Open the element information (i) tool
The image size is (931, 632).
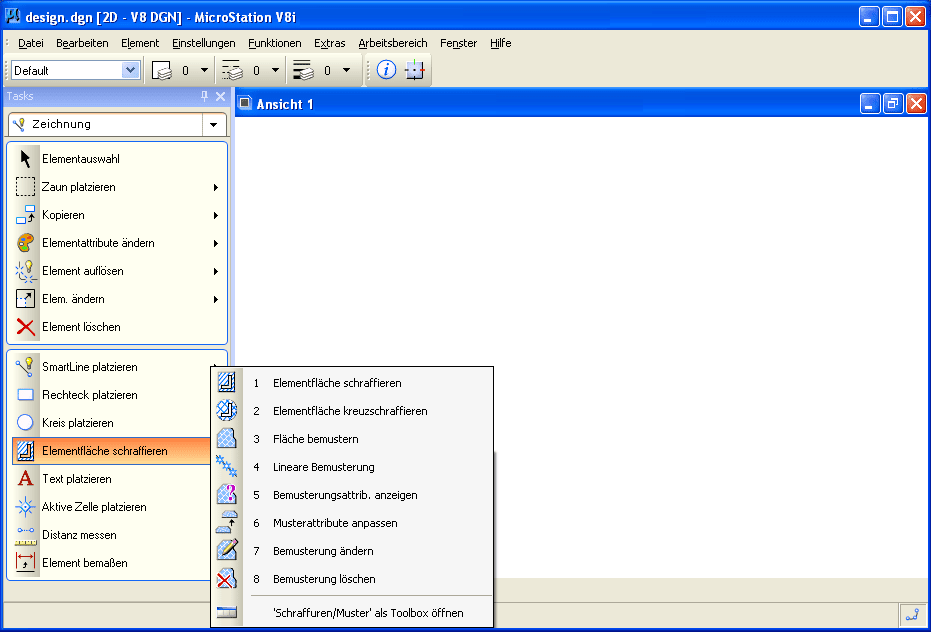pyautogui.click(x=386, y=70)
